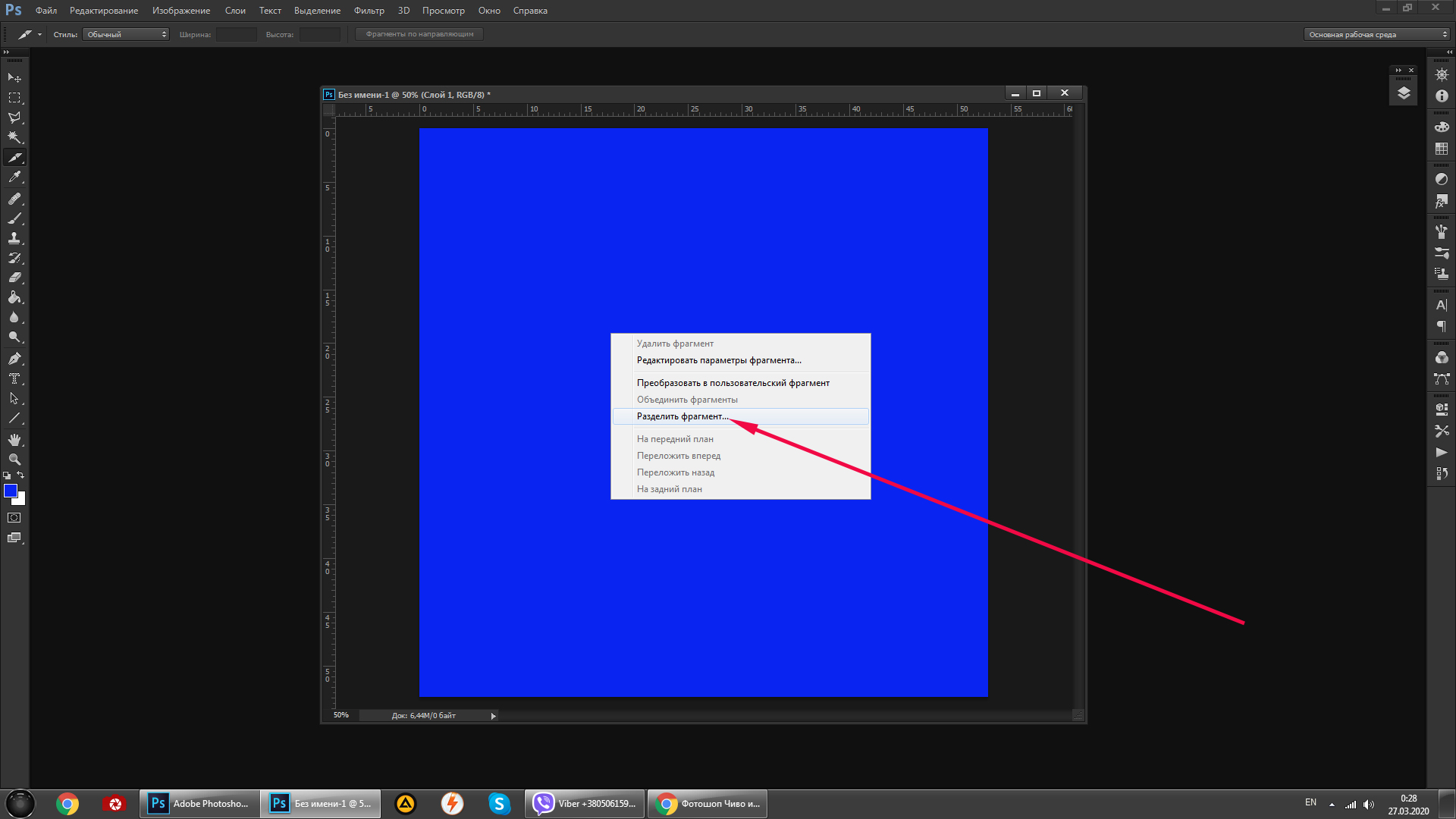
Task: Swap foreground and background colors
Action: (x=21, y=475)
